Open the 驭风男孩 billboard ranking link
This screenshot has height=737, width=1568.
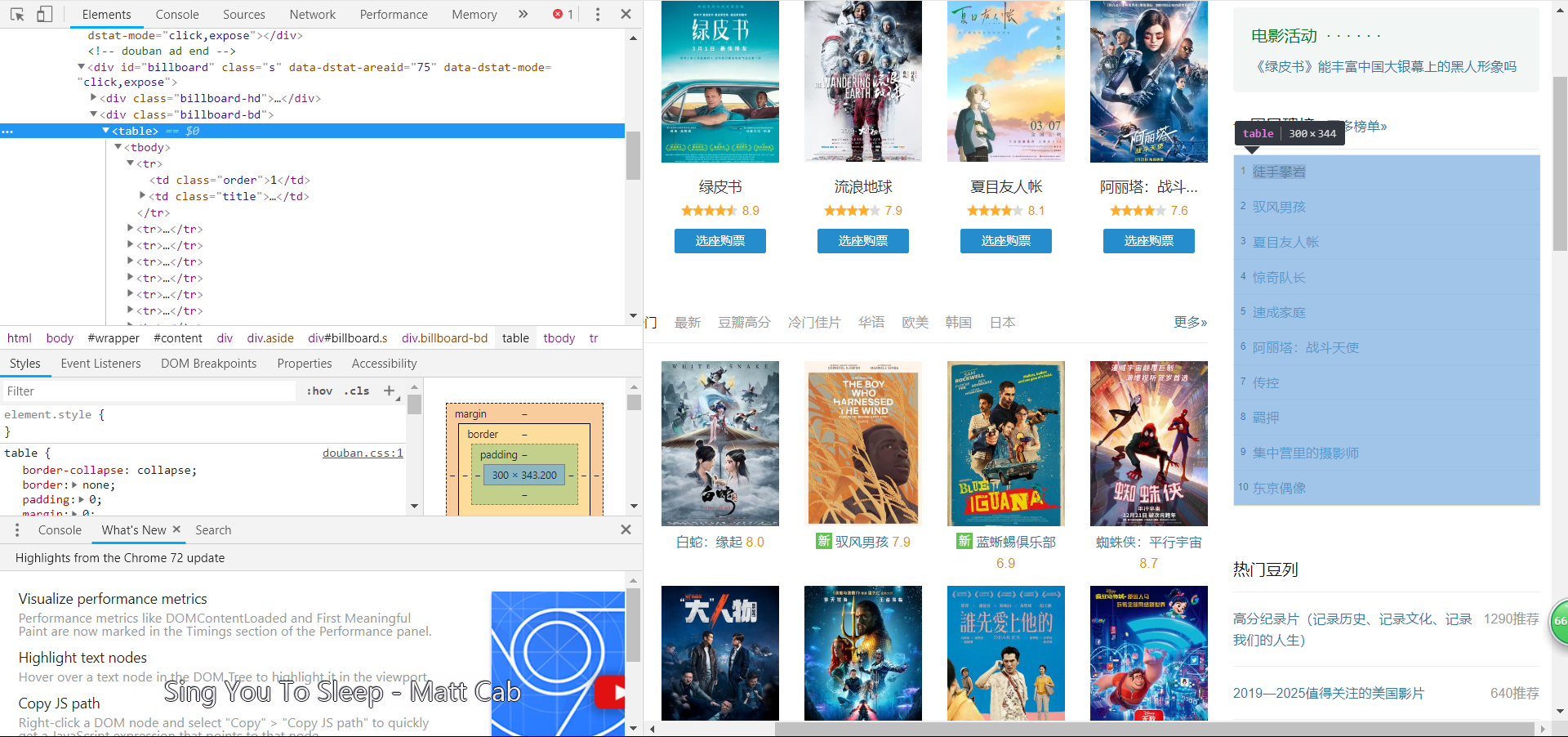(x=1279, y=207)
